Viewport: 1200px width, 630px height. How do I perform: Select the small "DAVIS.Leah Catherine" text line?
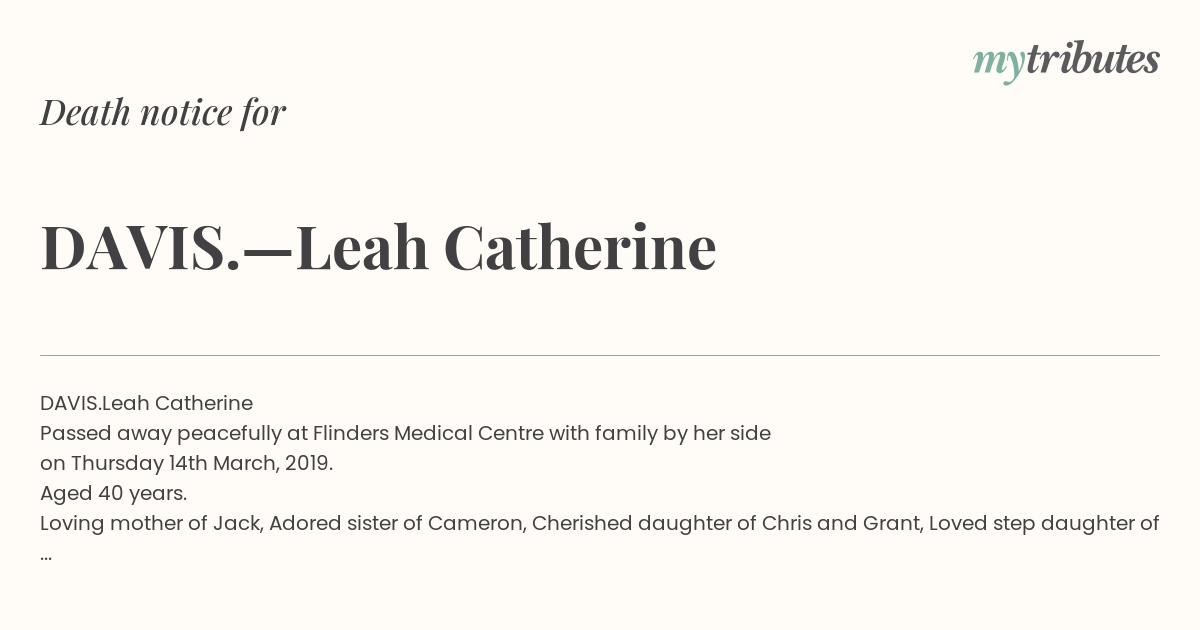pos(146,403)
